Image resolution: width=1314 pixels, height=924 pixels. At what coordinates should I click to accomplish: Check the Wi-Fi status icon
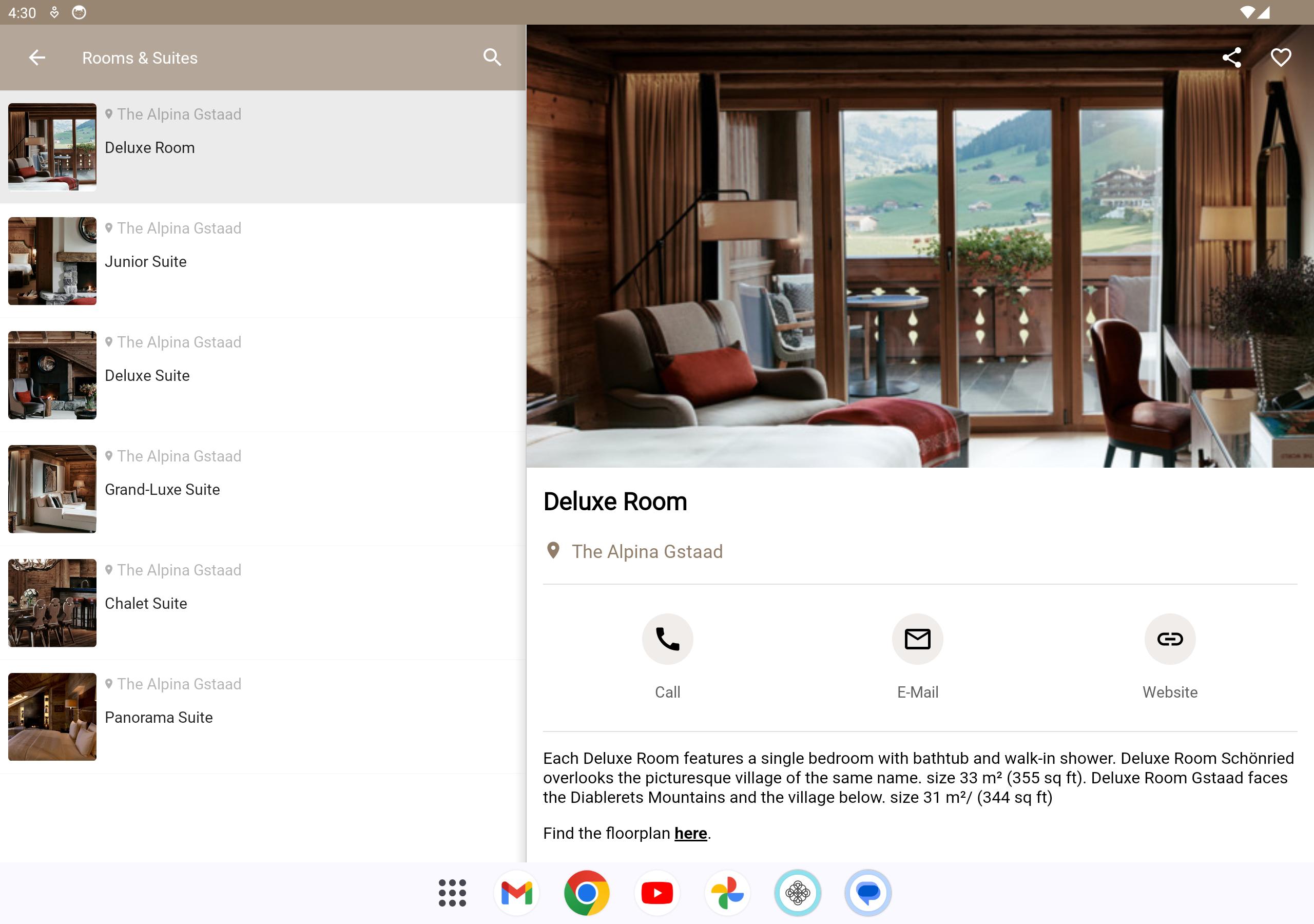pyautogui.click(x=1247, y=12)
